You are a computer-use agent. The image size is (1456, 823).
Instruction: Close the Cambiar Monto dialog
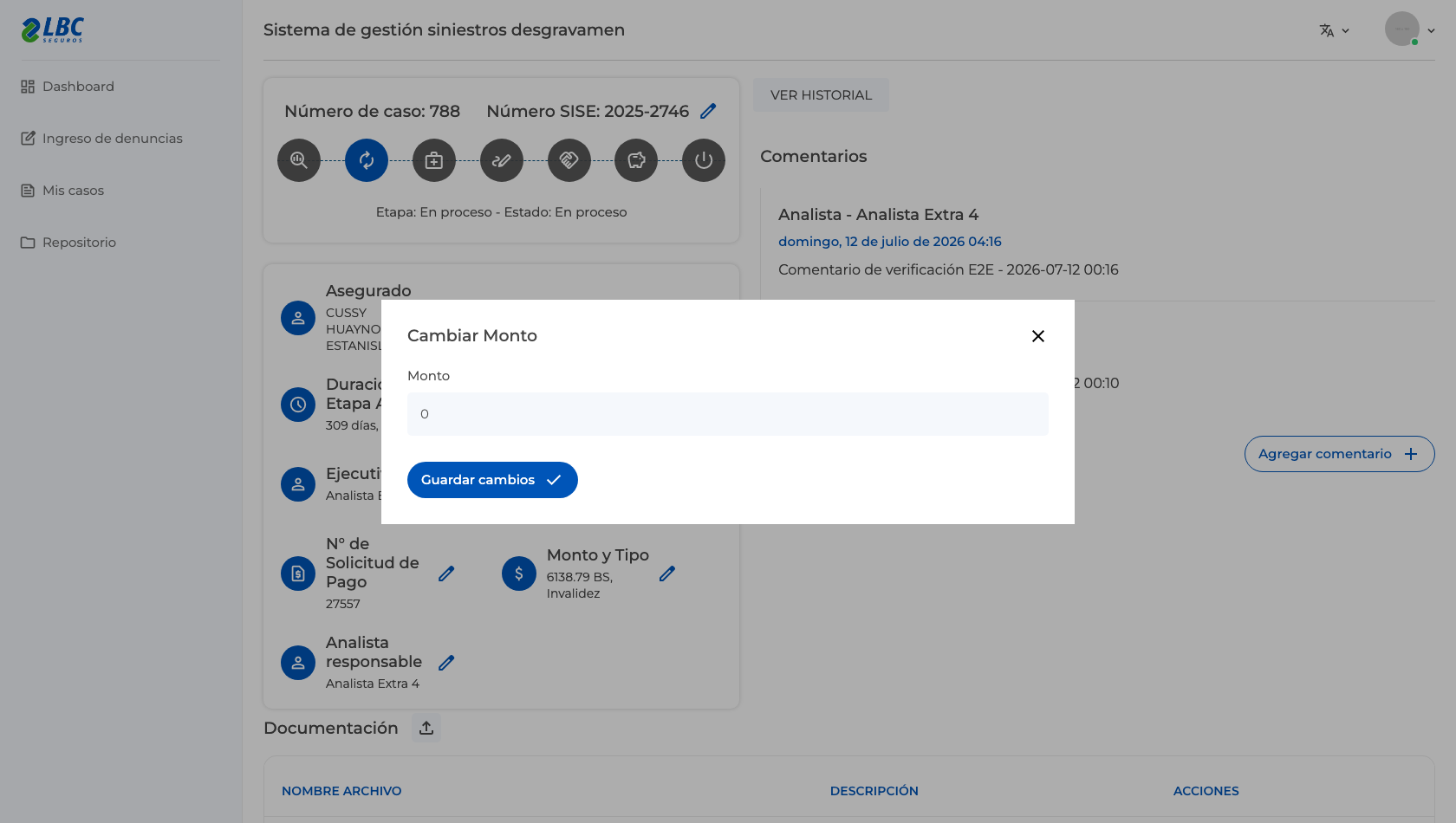pyautogui.click(x=1038, y=336)
